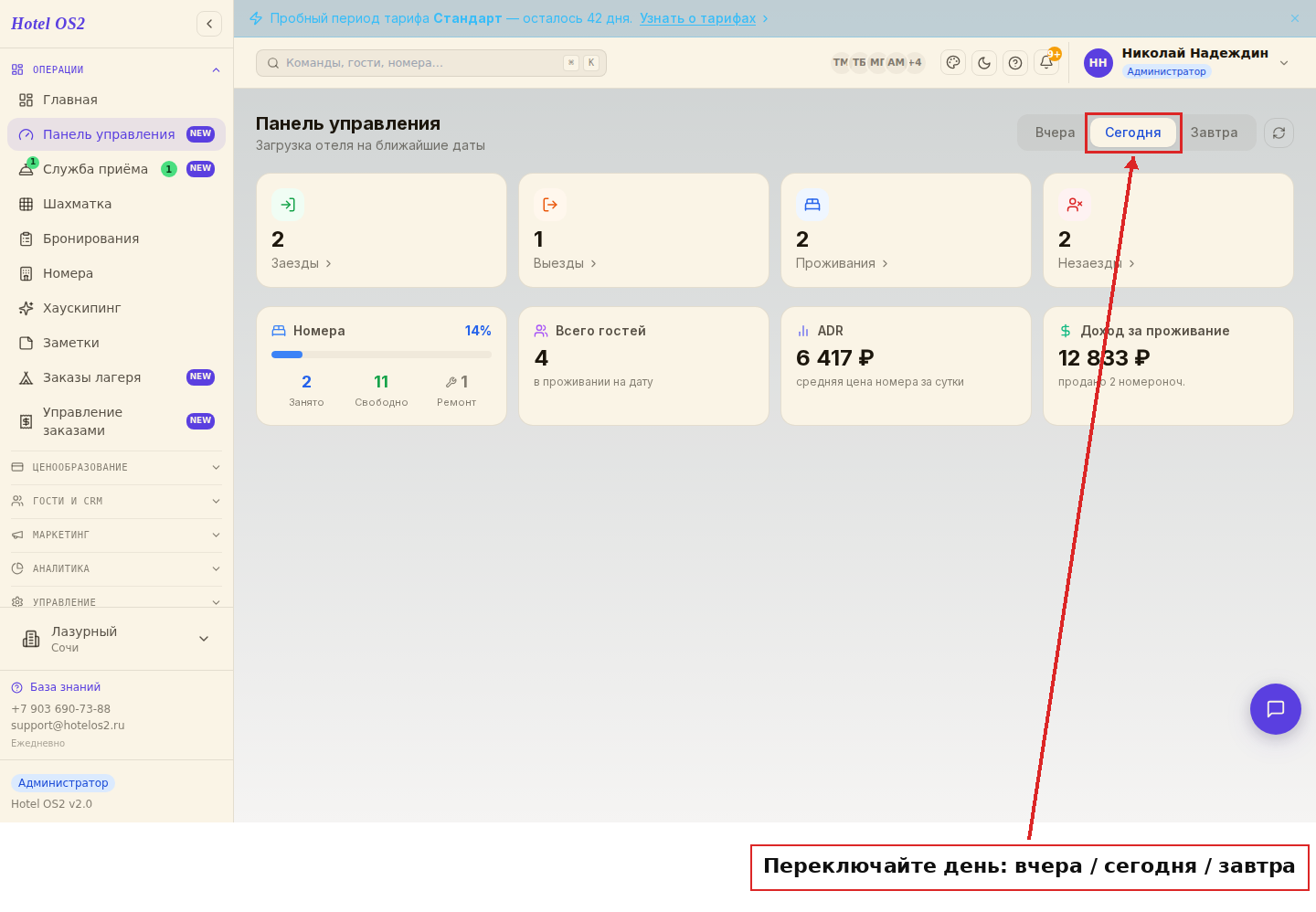The height and width of the screenshot is (912, 1316).
Task: Open Управление заказами in the sidebar
Action: pos(116,421)
